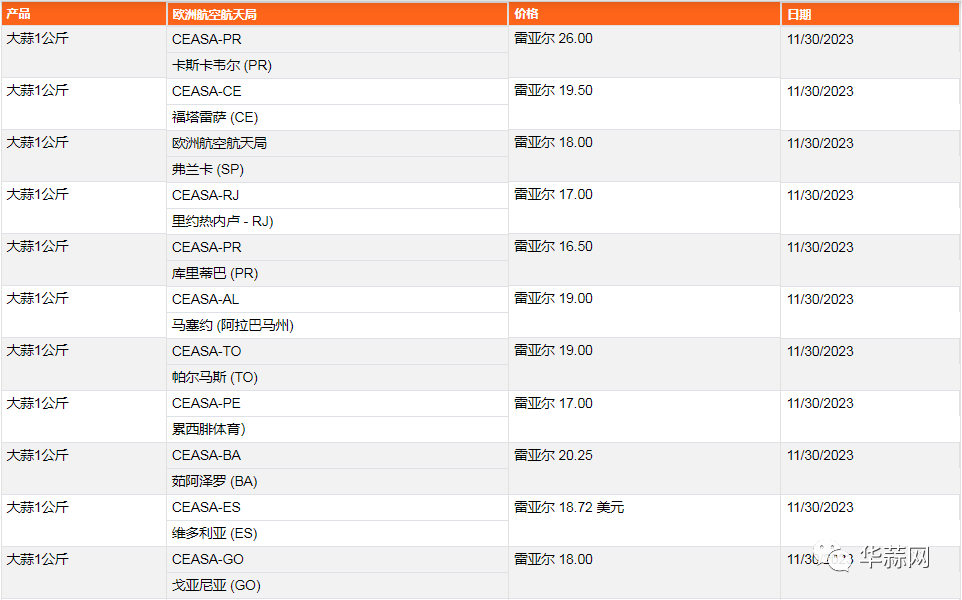The image size is (962, 600).
Task: Select the 雷亚尔 26.00 price cell
Action: click(644, 52)
